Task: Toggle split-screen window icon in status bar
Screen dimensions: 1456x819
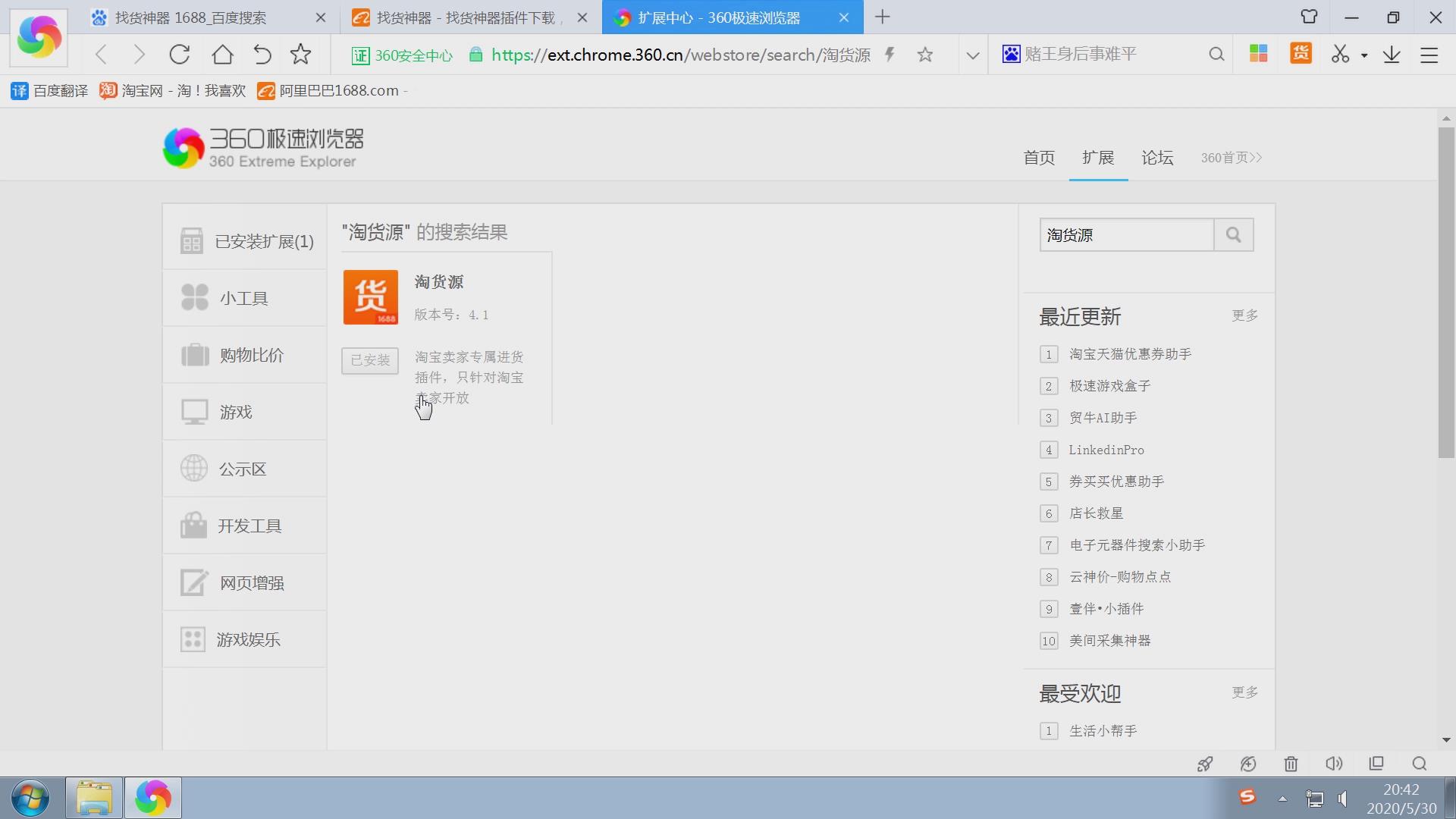Action: (1376, 764)
